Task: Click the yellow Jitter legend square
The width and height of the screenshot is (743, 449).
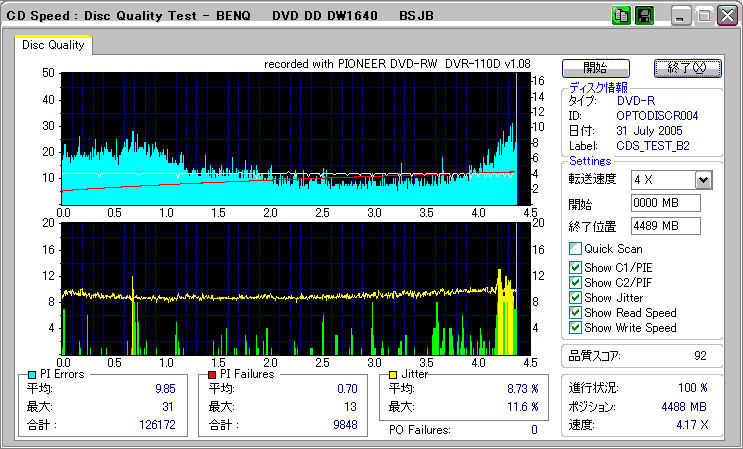Action: [x=394, y=374]
